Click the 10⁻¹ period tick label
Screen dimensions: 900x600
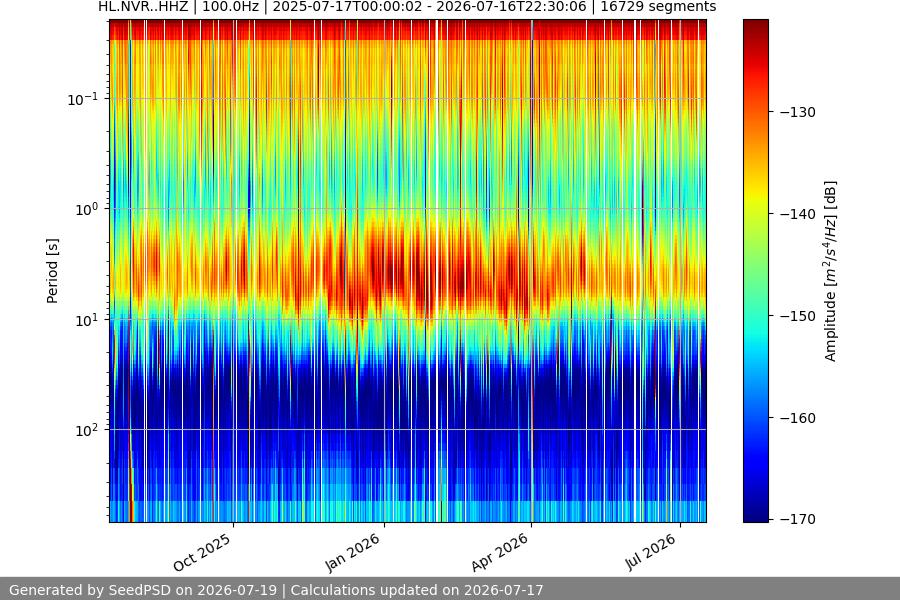coord(83,99)
